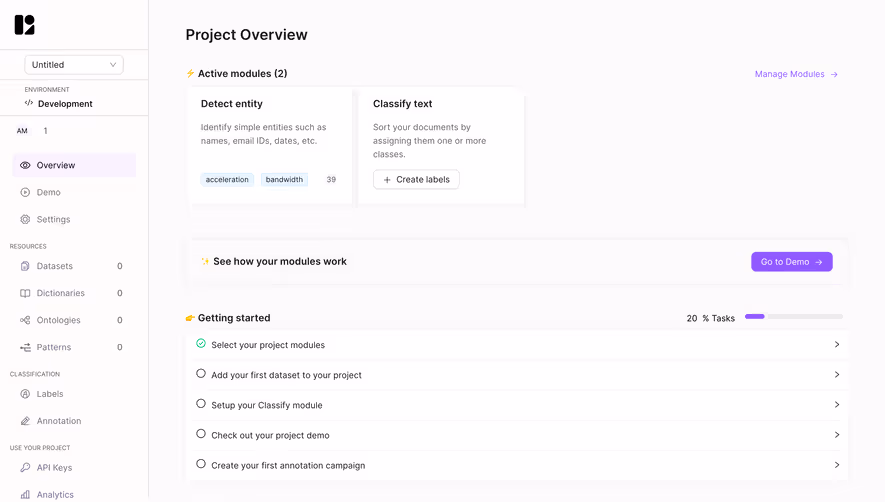Click the Patterns icon
885x502 pixels.
click(x=25, y=347)
